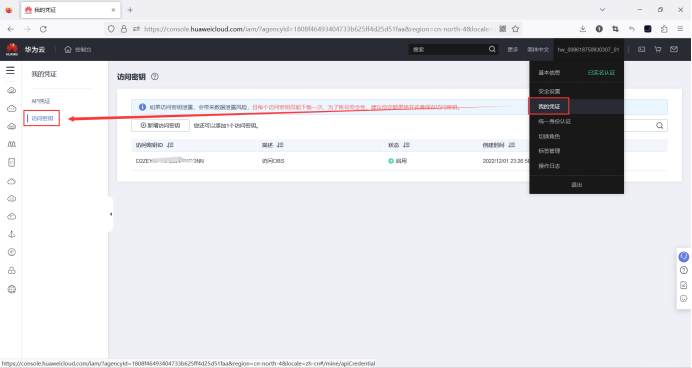Click the account name hw_008618750930307_01

pyautogui.click(x=588, y=49)
